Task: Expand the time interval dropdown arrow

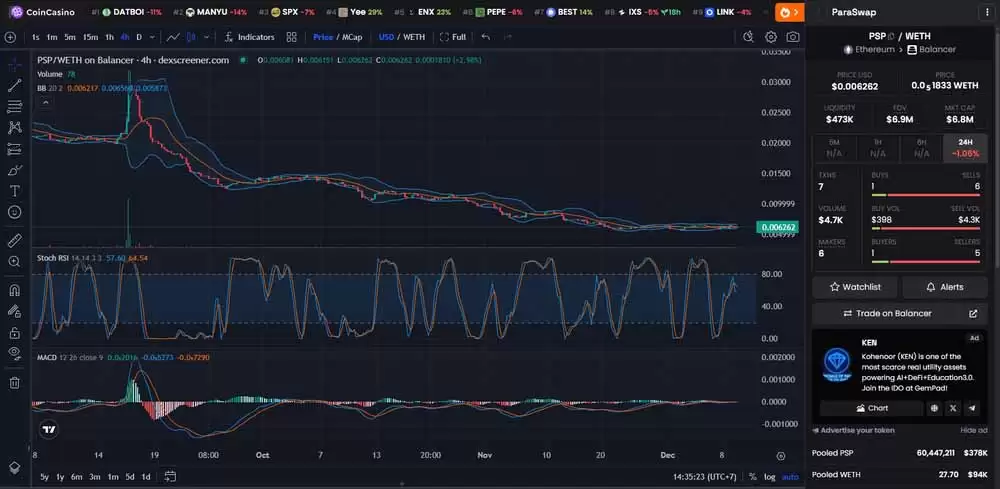Action: [x=153, y=37]
